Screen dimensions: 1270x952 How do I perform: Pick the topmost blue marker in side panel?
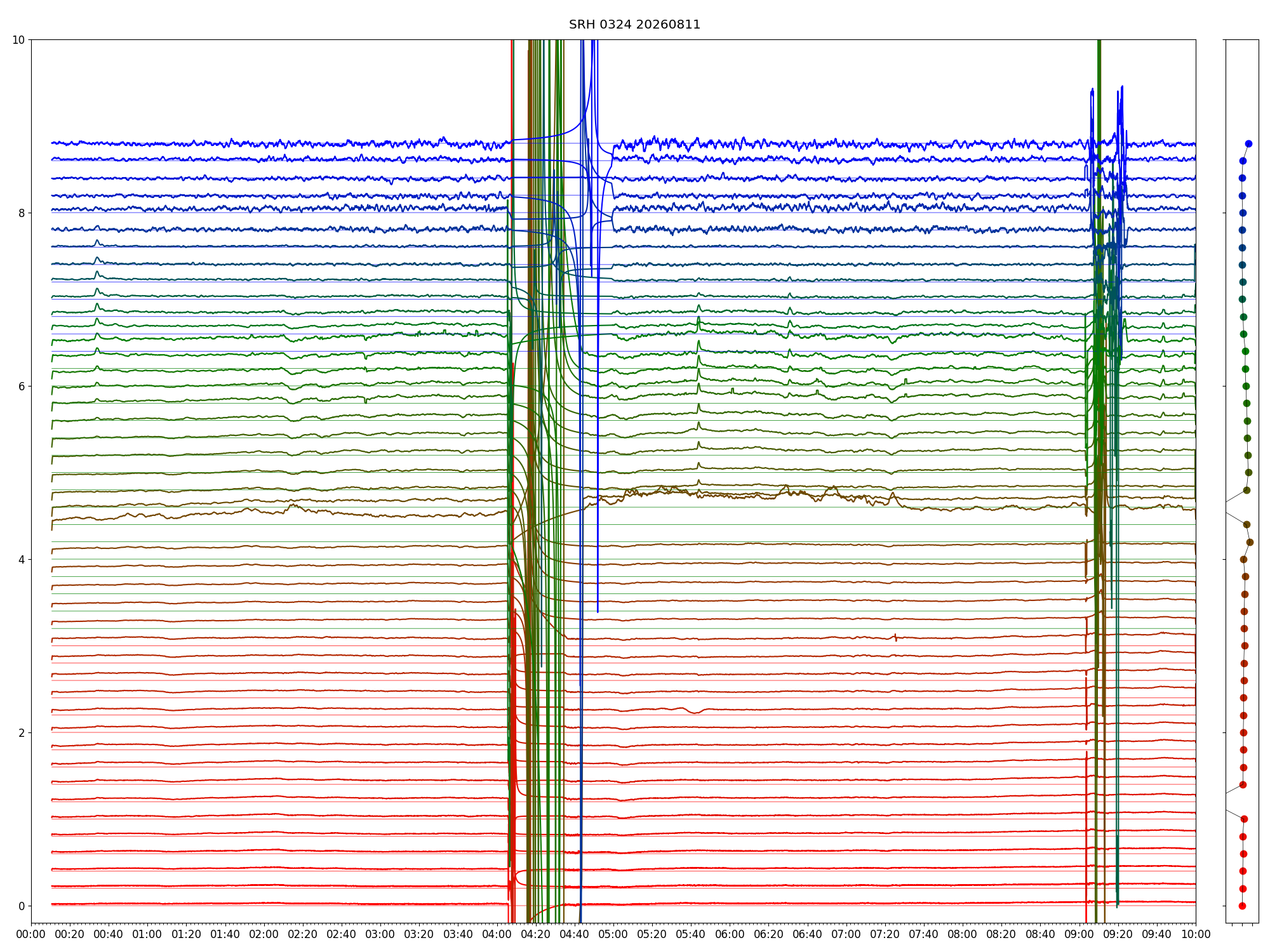tap(1248, 144)
